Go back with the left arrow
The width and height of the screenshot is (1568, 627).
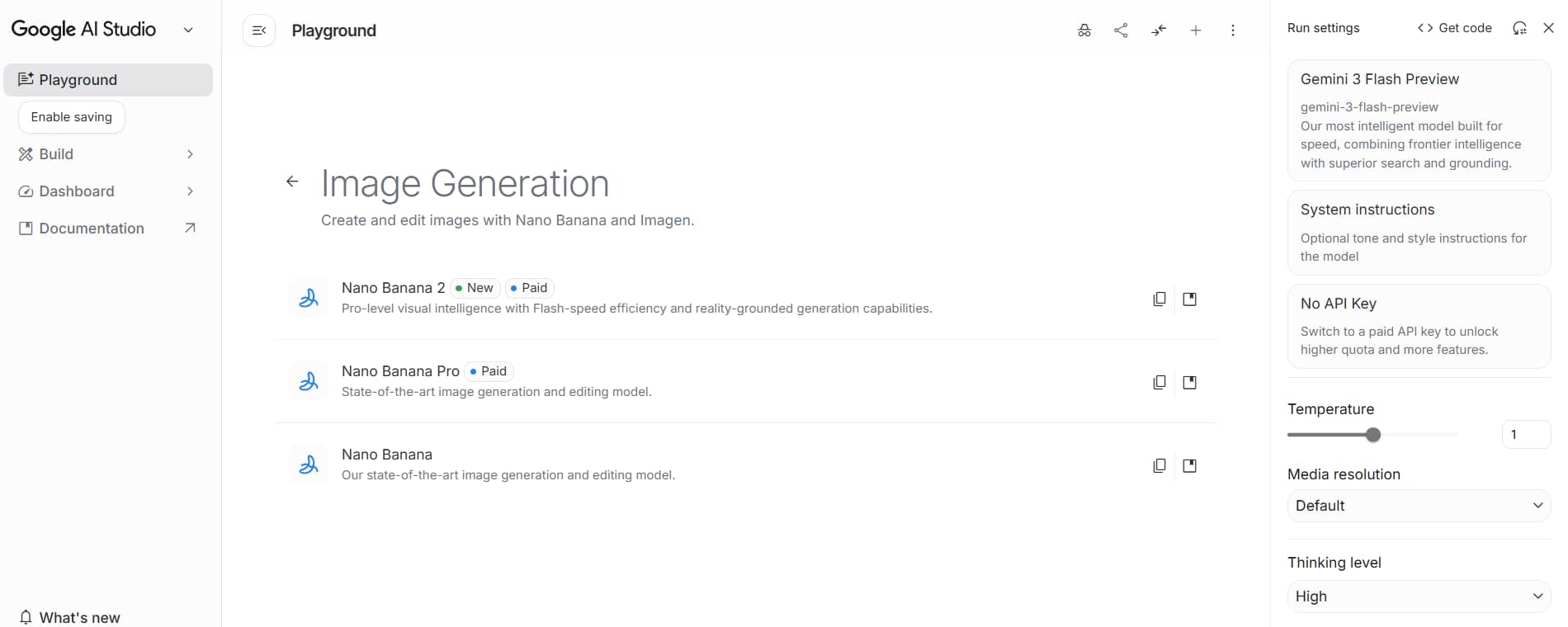tap(292, 181)
